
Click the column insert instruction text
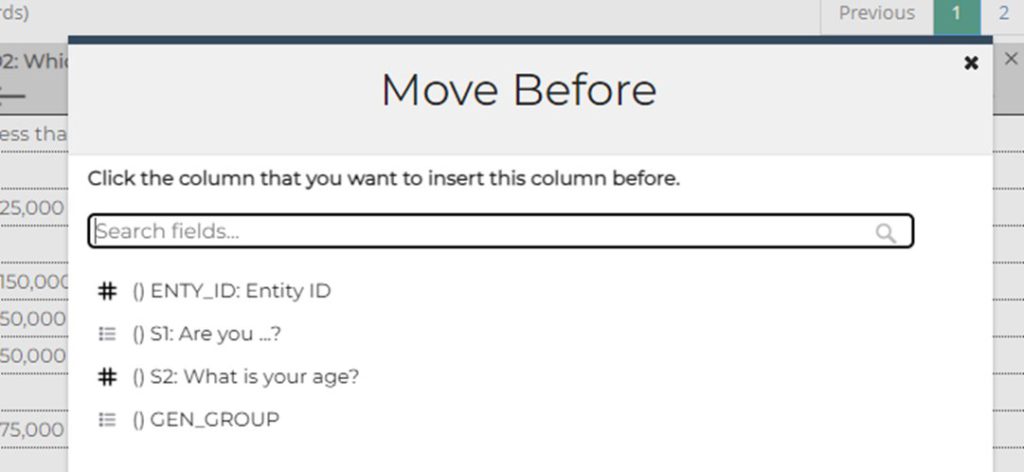pyautogui.click(x=383, y=180)
